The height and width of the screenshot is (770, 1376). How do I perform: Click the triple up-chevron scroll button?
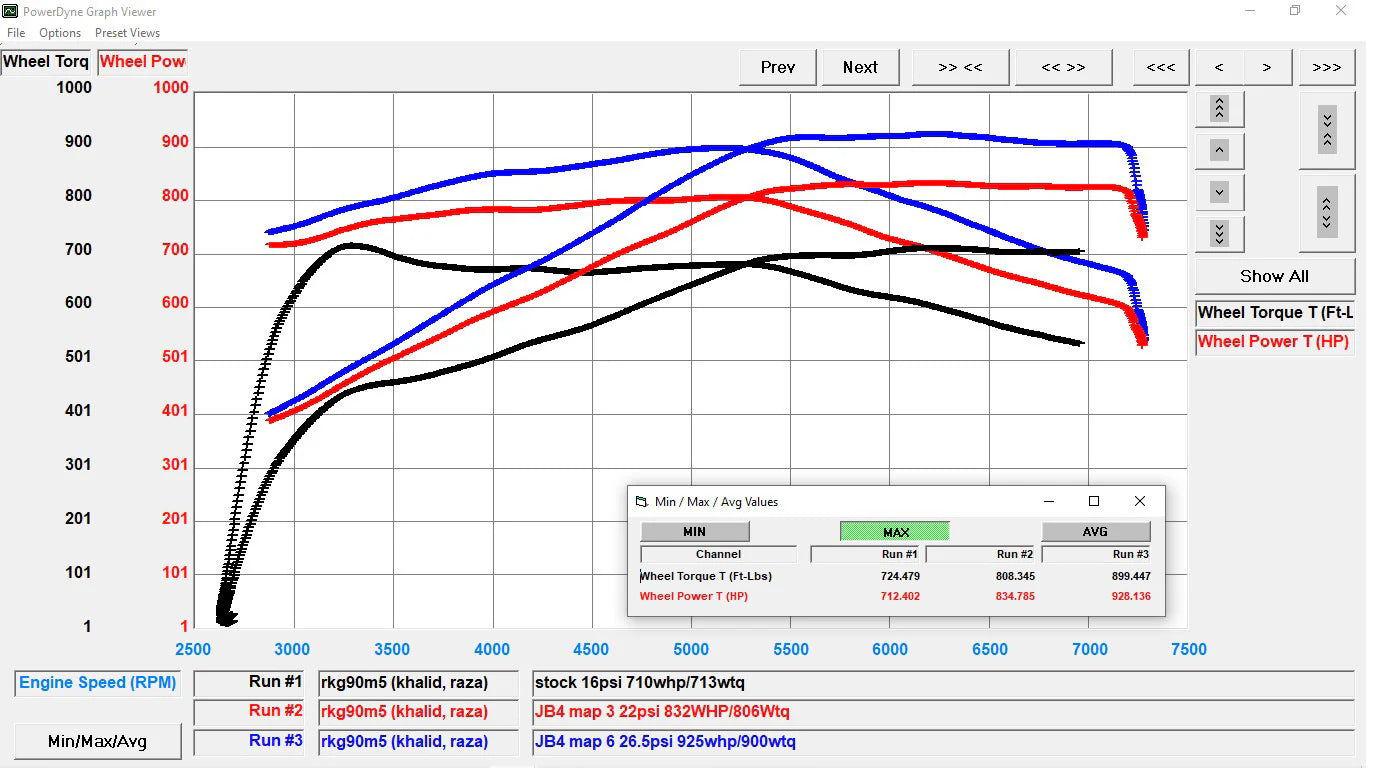(1219, 108)
